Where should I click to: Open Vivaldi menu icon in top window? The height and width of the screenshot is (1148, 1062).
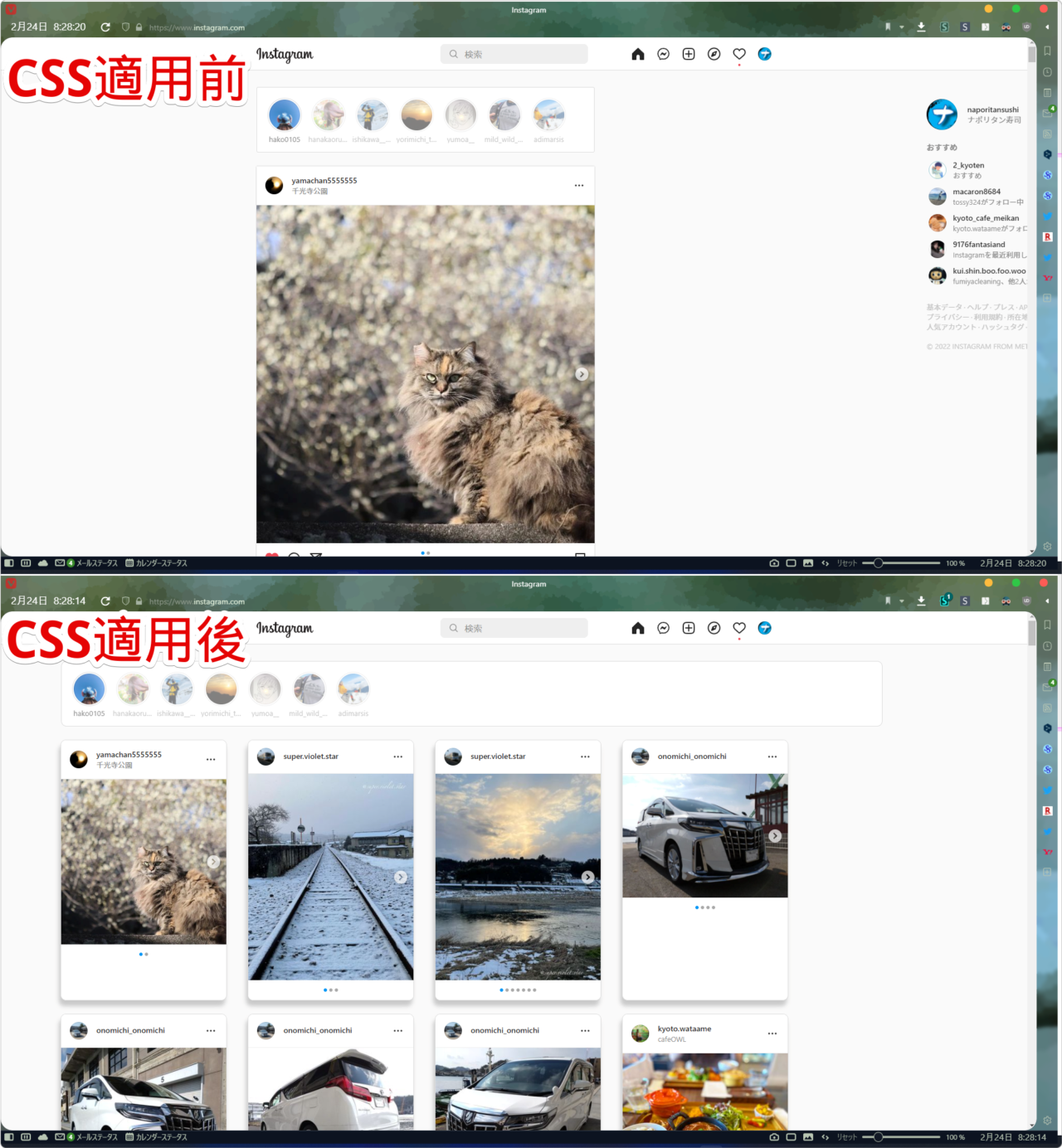(x=11, y=9)
